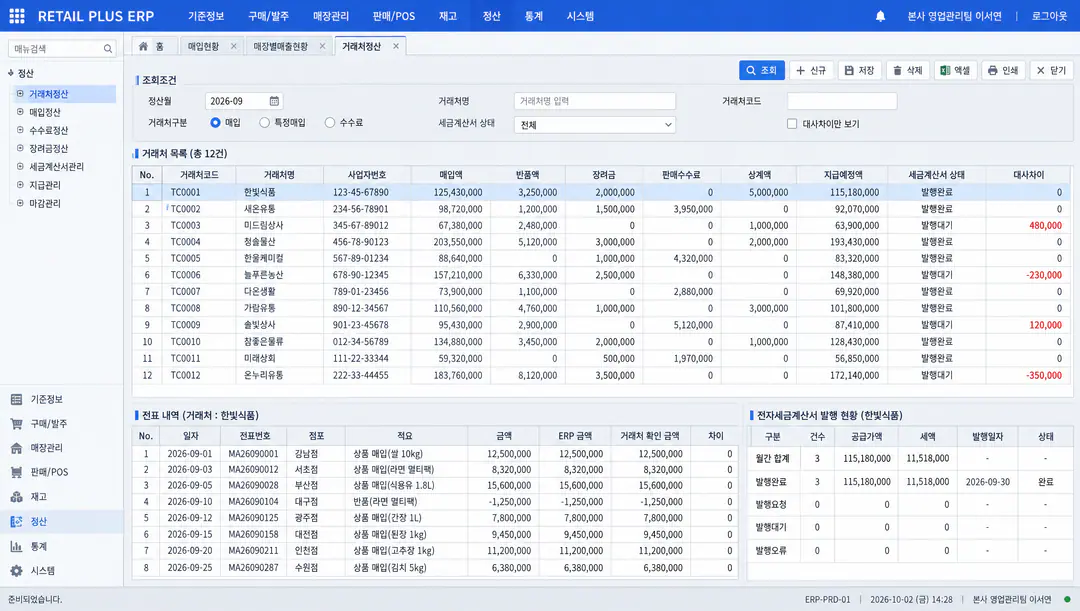The height and width of the screenshot is (611, 1080).
Task: Select the 수수료 radio option
Action: click(x=330, y=123)
